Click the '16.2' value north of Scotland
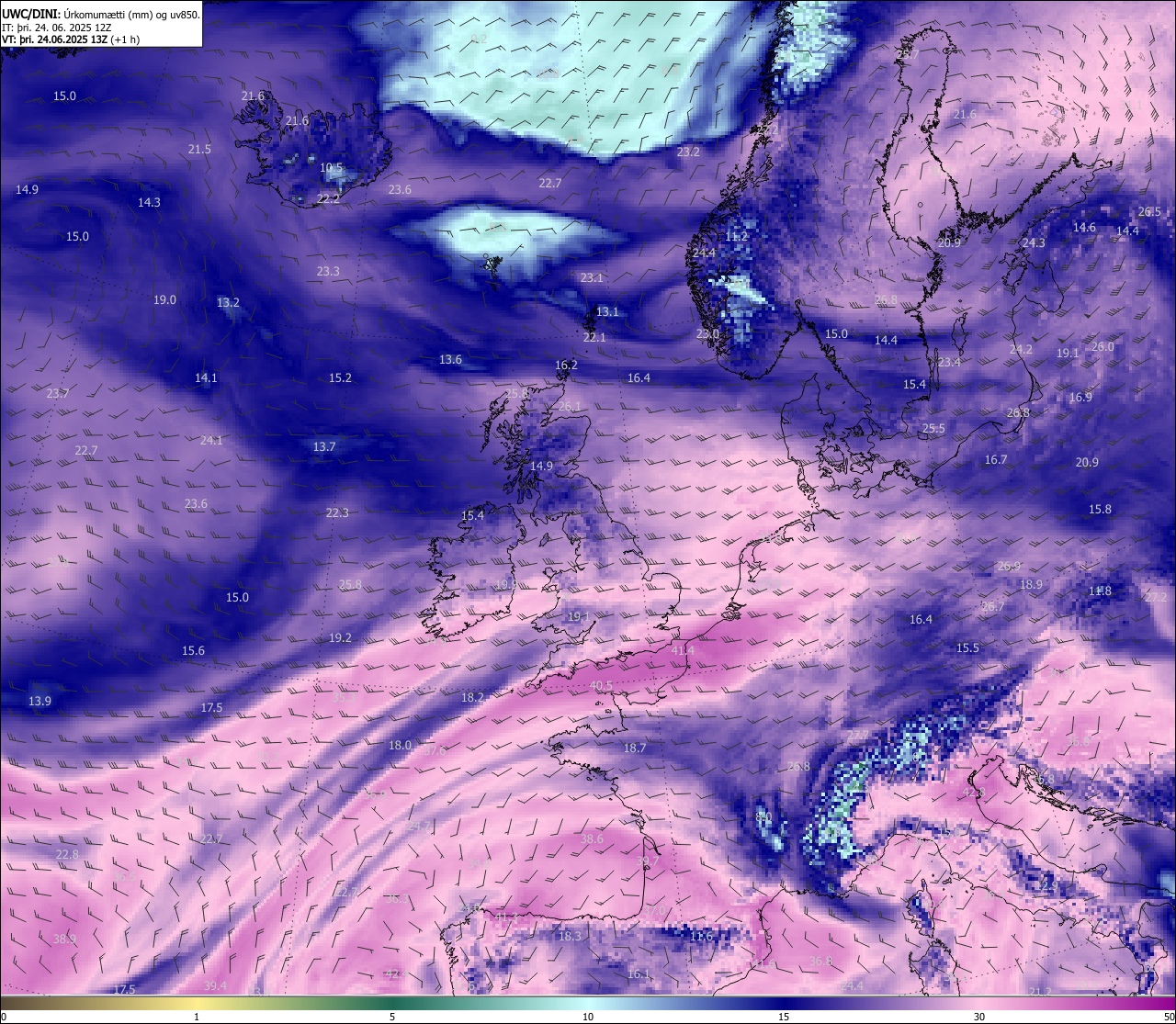Image resolution: width=1176 pixels, height=1024 pixels. (x=566, y=365)
